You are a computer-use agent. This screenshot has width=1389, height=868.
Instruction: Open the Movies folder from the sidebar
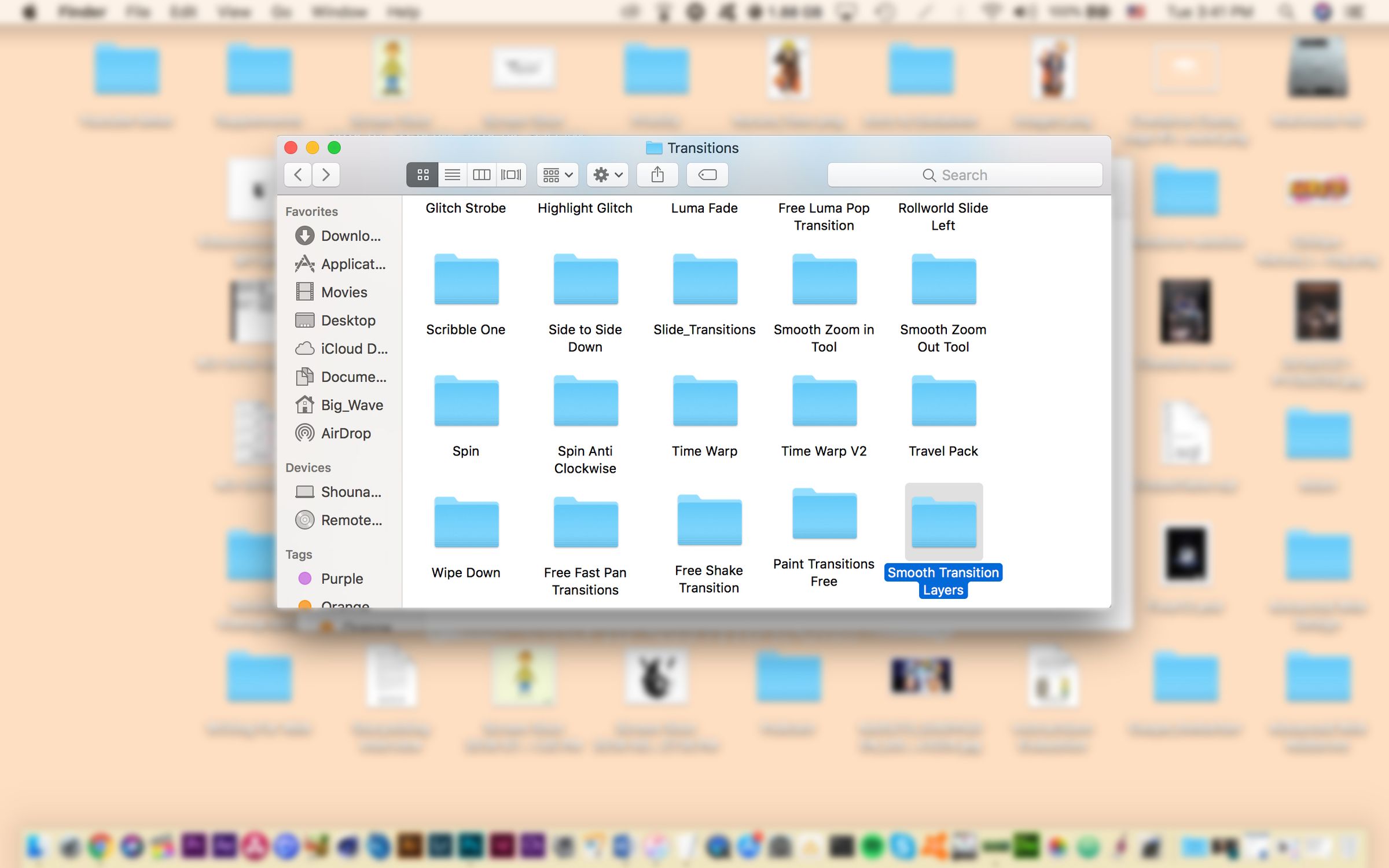(x=344, y=292)
